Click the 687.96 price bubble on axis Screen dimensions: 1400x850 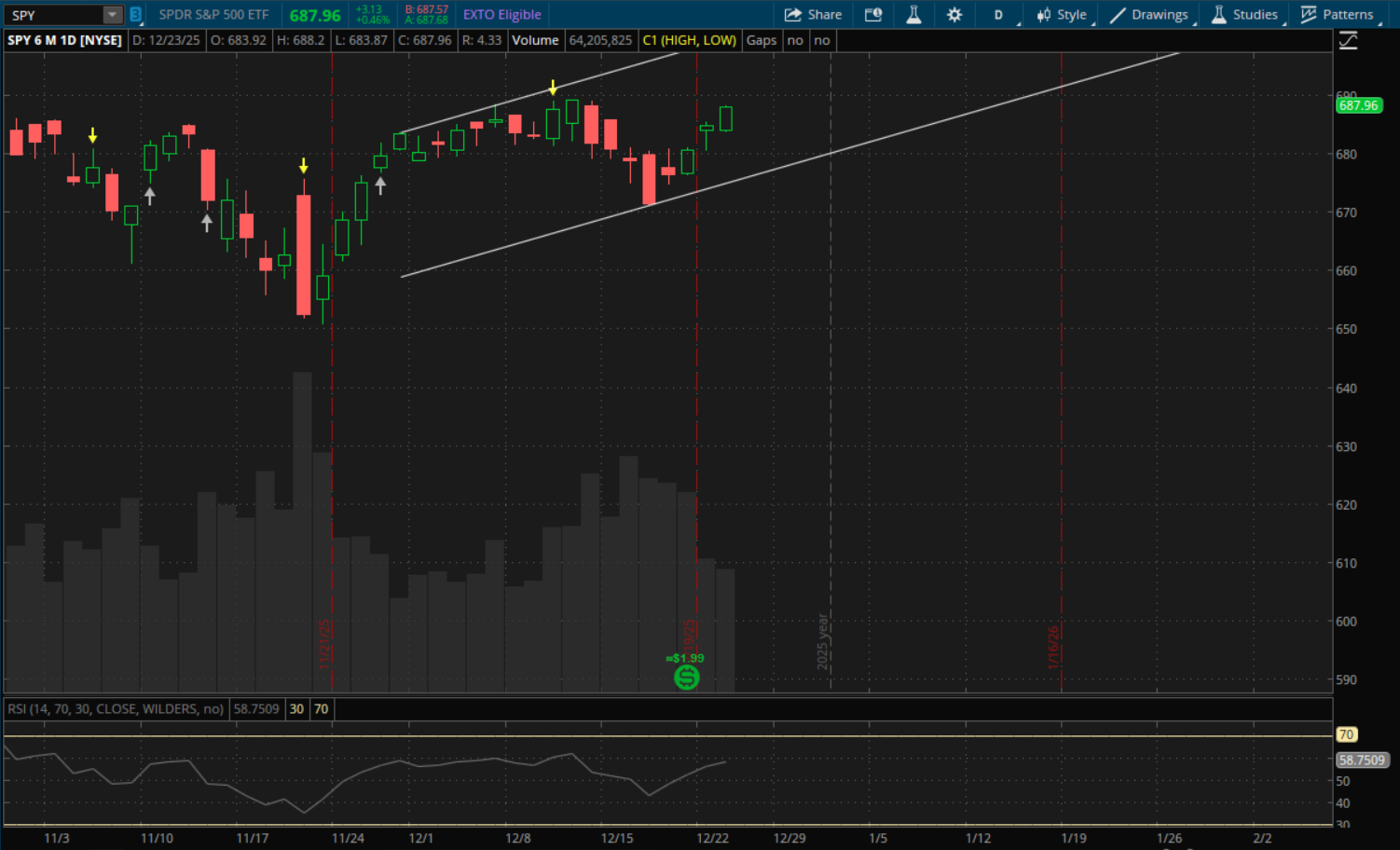(1358, 105)
